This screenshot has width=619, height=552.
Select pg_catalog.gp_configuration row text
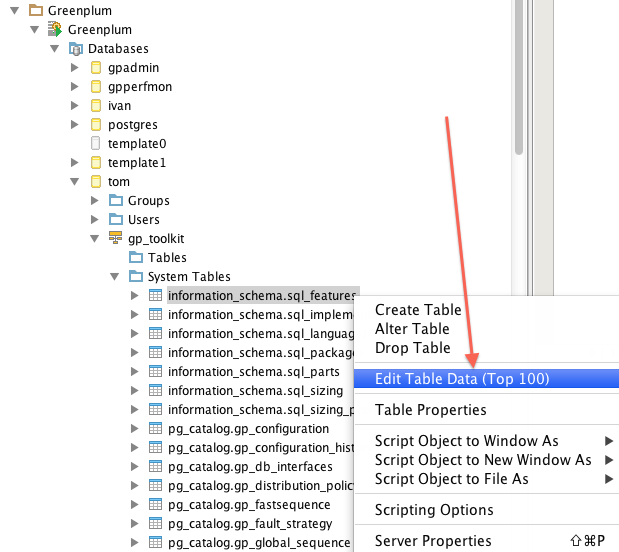tap(248, 429)
